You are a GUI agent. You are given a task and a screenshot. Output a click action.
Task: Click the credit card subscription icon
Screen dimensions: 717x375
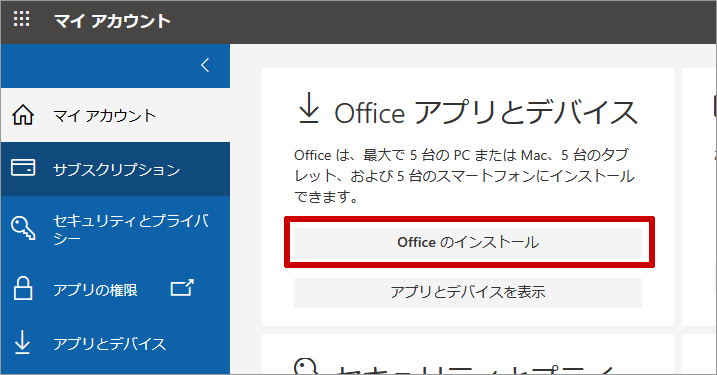pyautogui.click(x=23, y=168)
